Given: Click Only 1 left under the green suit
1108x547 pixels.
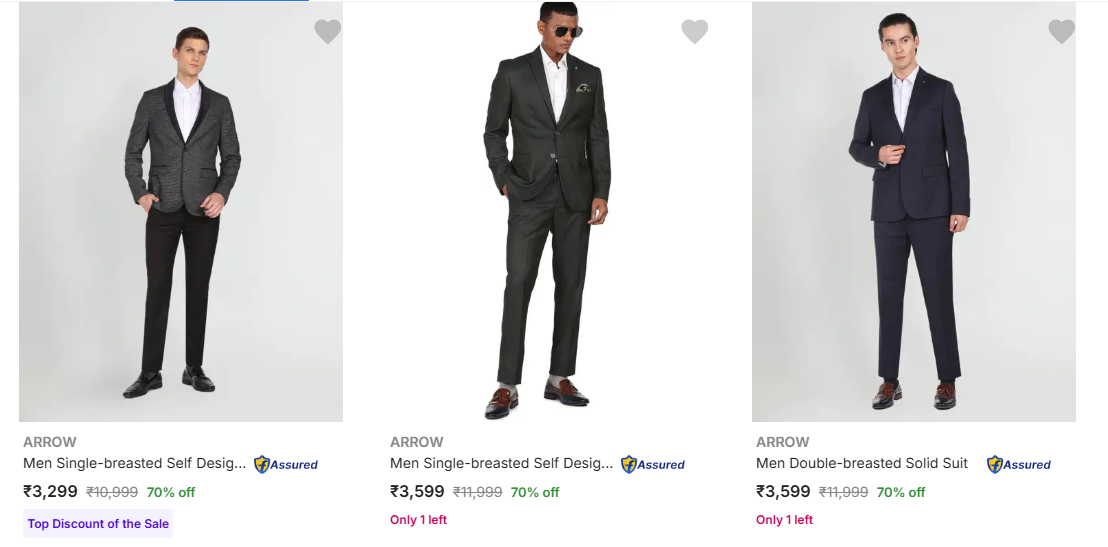Looking at the screenshot, I should point(418,520).
